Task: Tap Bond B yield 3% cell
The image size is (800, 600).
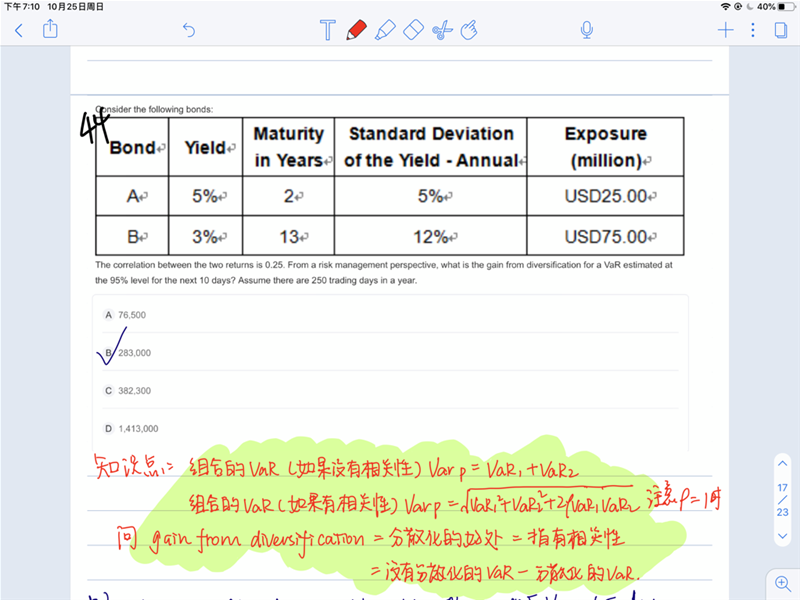Action: pyautogui.click(x=206, y=236)
